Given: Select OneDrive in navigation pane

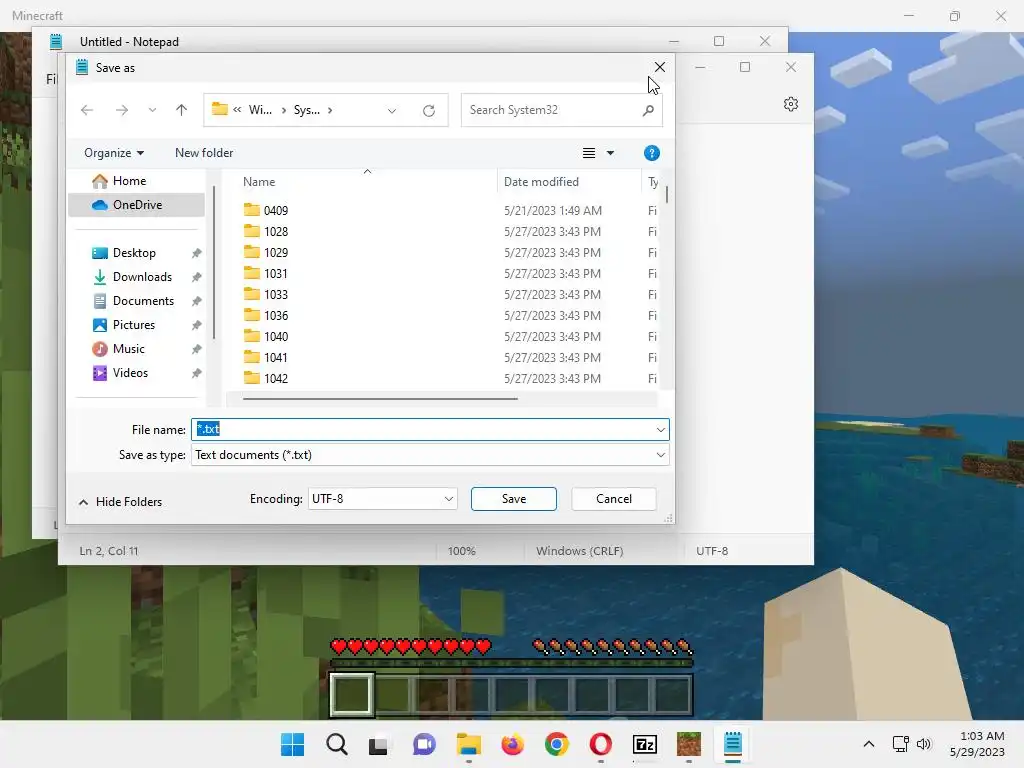Looking at the screenshot, I should pos(136,204).
